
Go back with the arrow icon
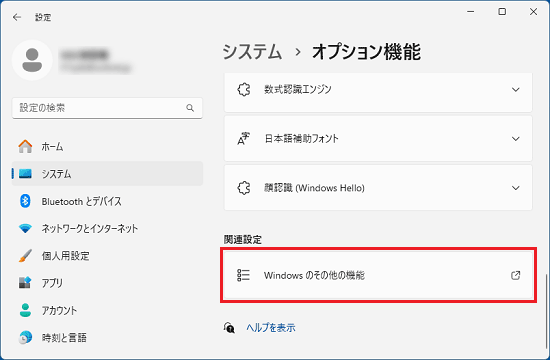[x=17, y=17]
